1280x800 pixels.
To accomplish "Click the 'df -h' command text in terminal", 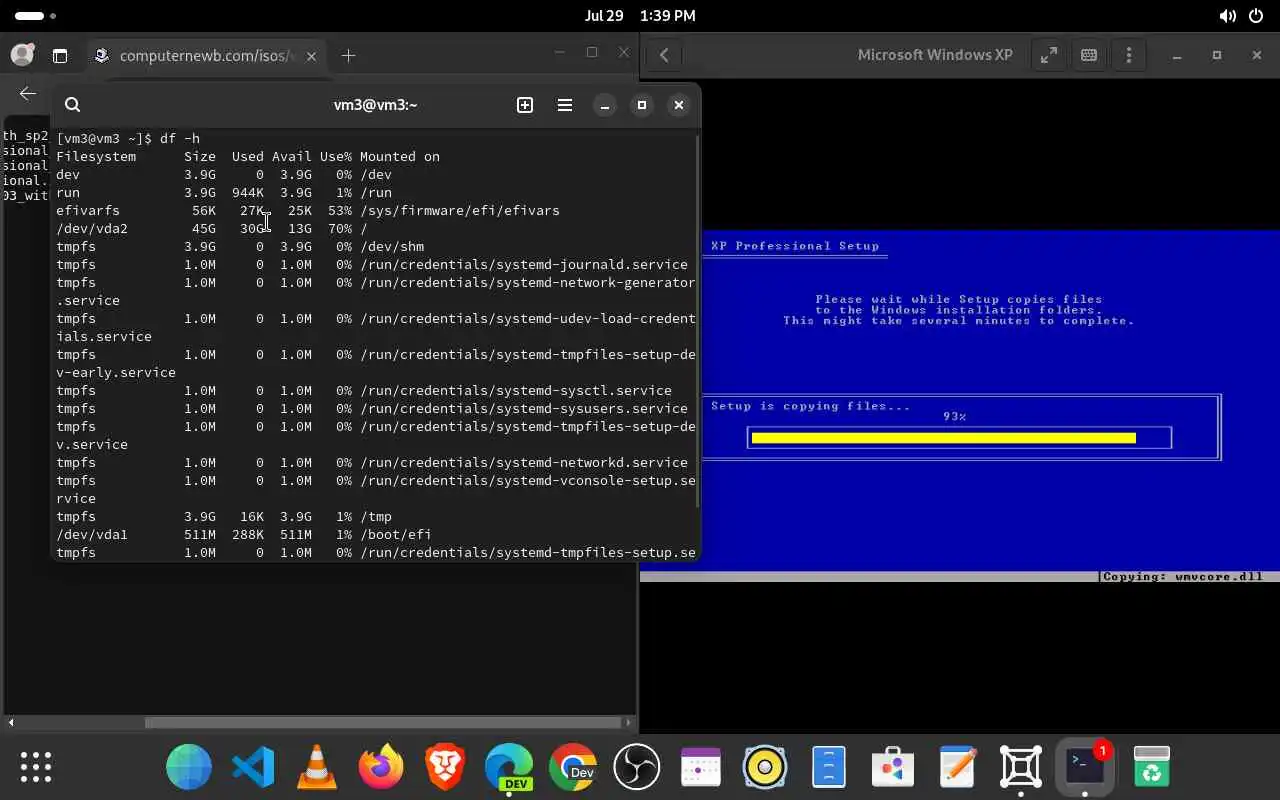I will (x=180, y=138).
